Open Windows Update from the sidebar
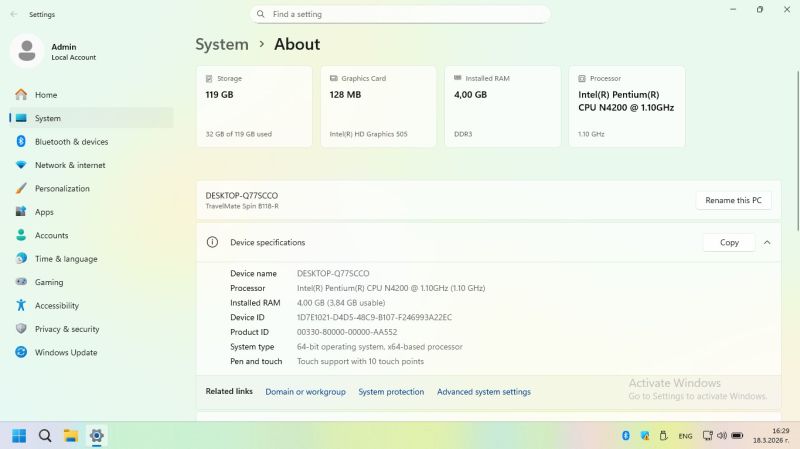Screen dimensions: 800x449 pos(65,352)
